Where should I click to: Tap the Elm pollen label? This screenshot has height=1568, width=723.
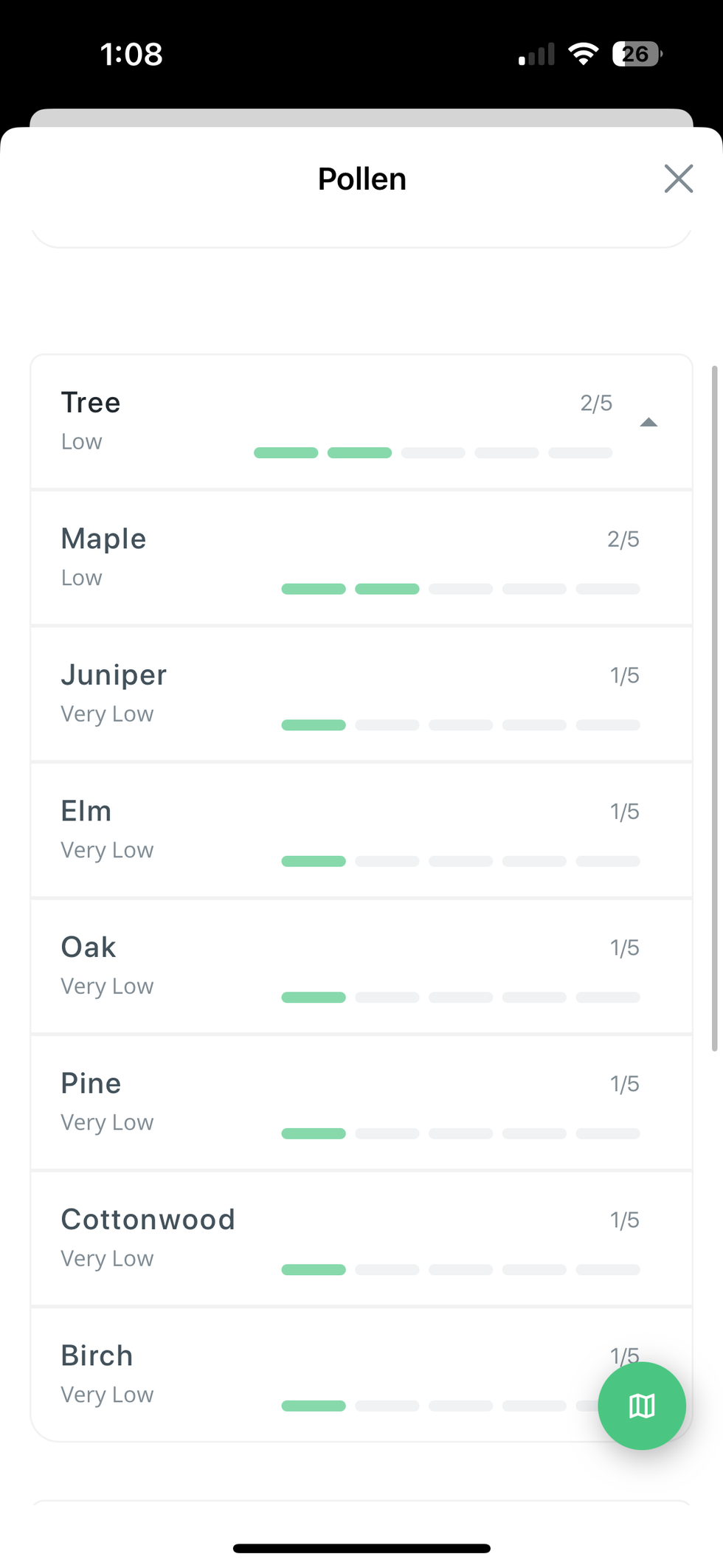click(x=86, y=811)
